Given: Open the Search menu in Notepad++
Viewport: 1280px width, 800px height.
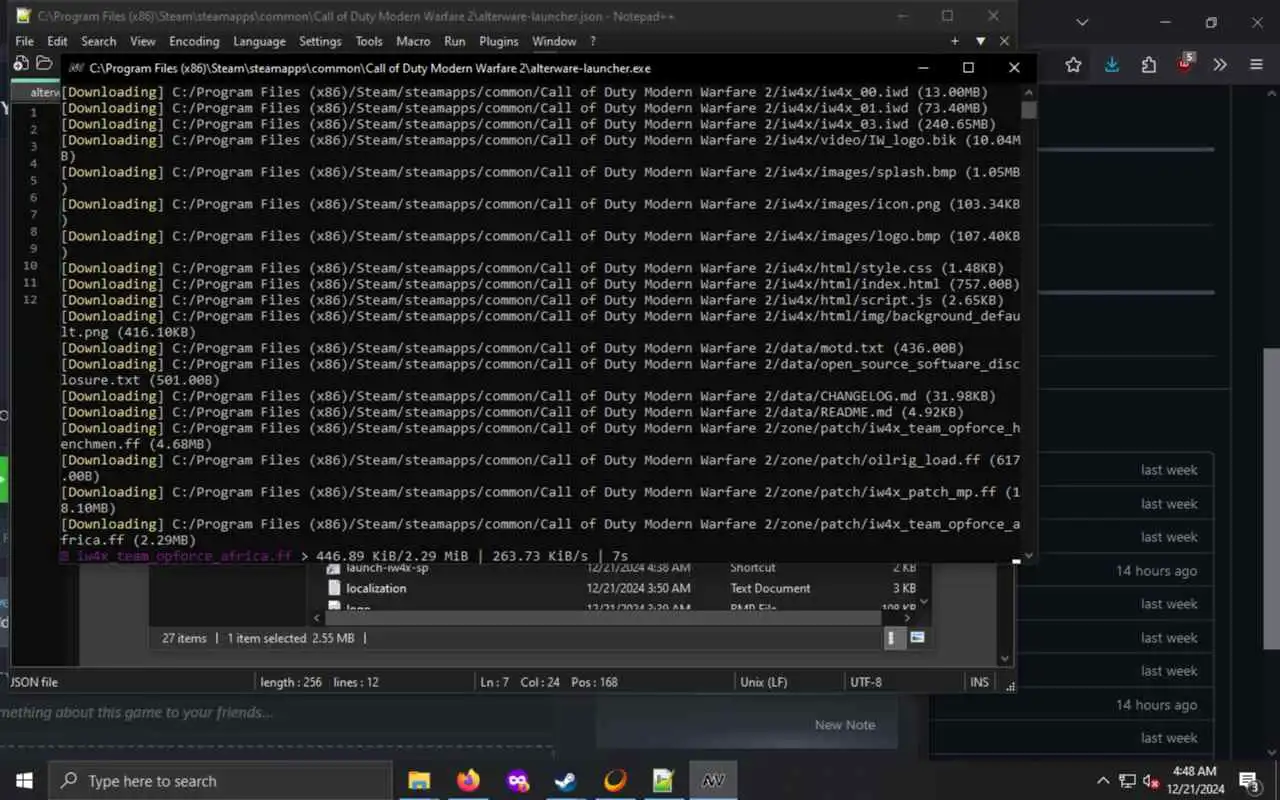Looking at the screenshot, I should (x=98, y=41).
